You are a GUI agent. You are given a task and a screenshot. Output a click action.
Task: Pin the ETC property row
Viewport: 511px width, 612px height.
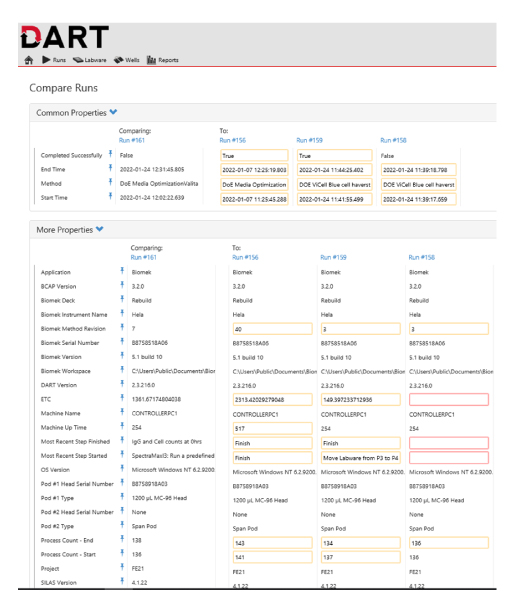tap(122, 397)
